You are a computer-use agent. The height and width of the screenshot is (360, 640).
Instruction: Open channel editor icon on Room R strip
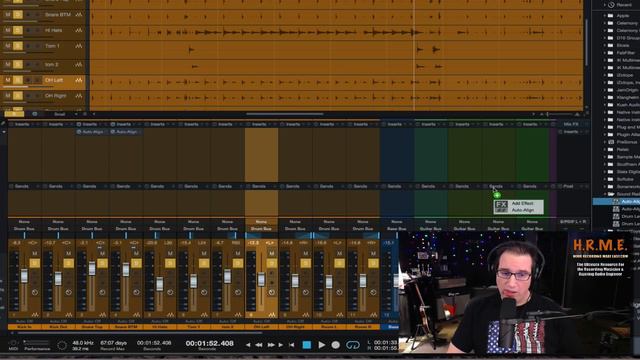pyautogui.click(x=373, y=292)
